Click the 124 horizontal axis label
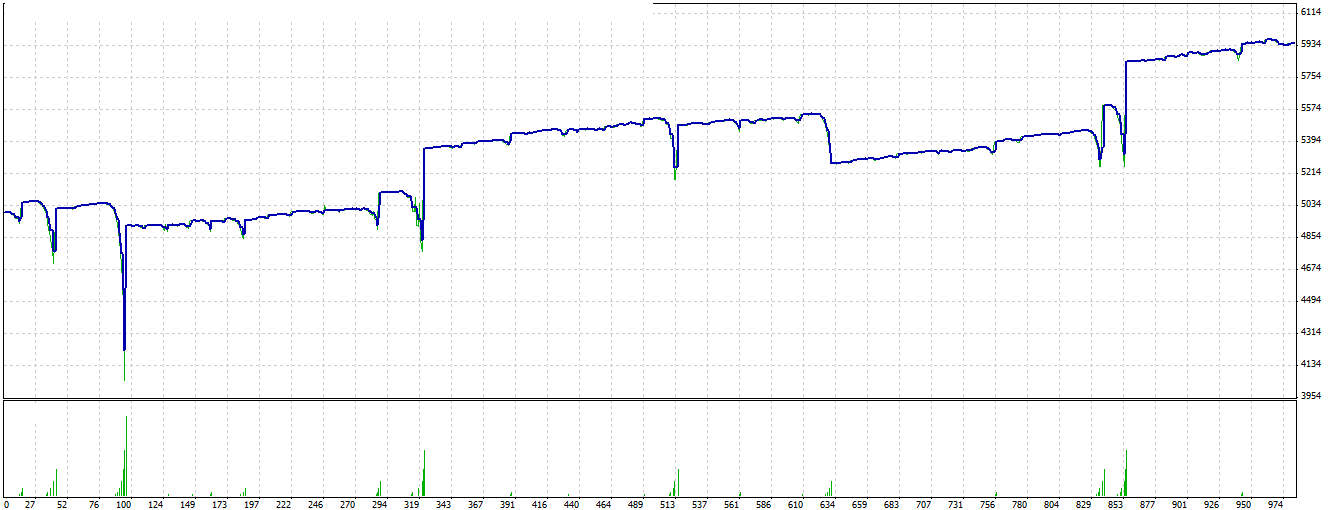This screenshot has height=510, width=1329. pyautogui.click(x=156, y=504)
